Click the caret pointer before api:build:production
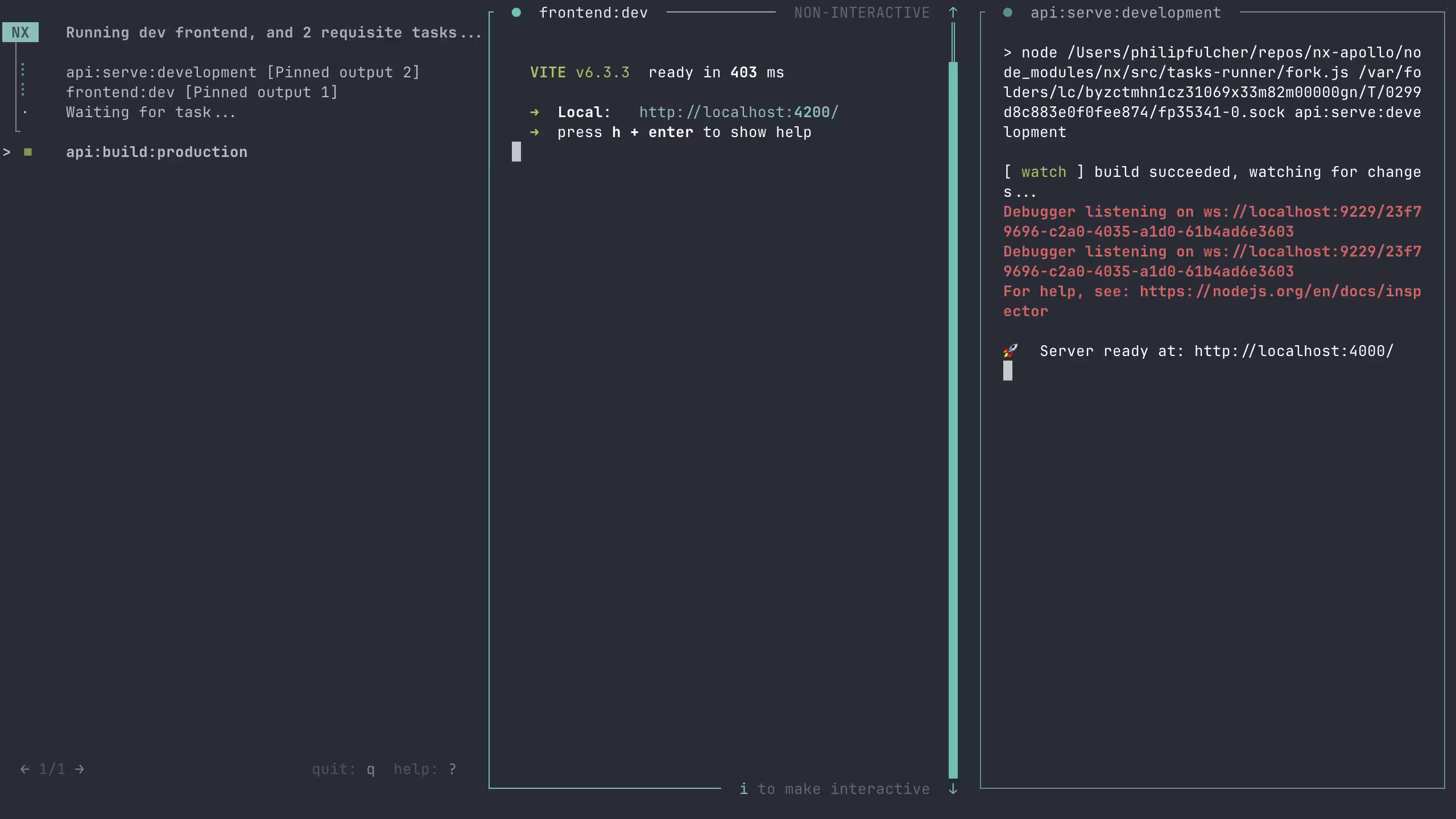The width and height of the screenshot is (1456, 819). point(7,152)
